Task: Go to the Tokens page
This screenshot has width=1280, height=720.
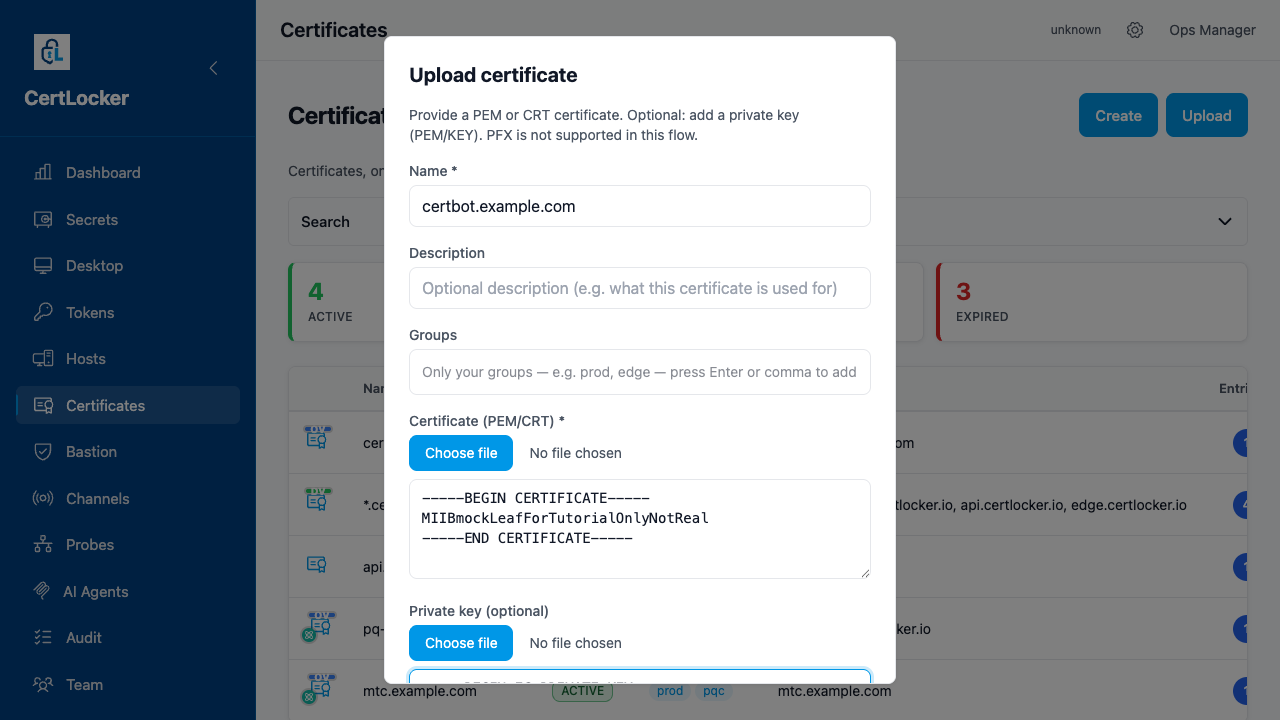Action: (x=128, y=313)
